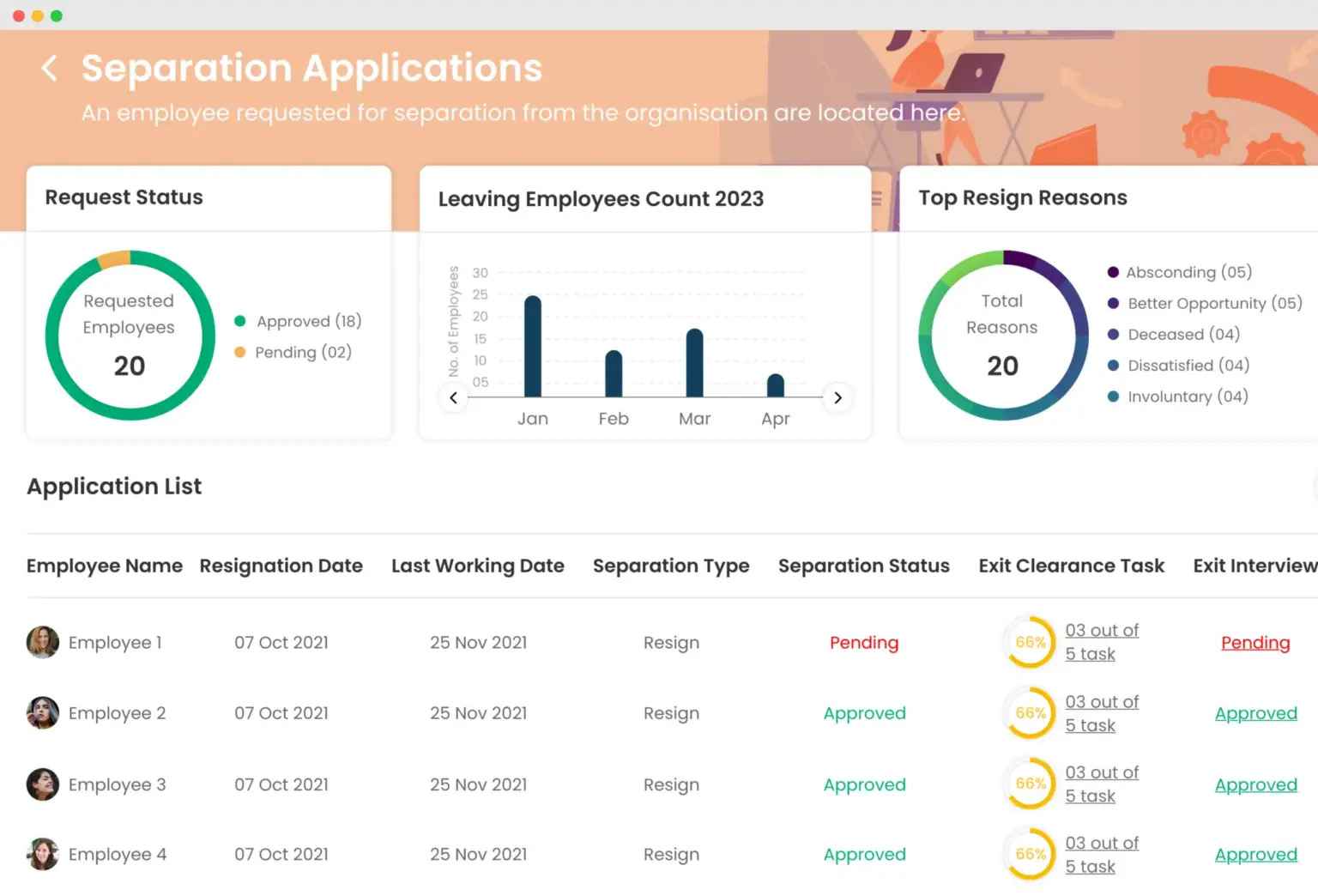Viewport: 1318px width, 896px height.
Task: Open Employee 3's Approved exit interview link
Action: (x=1256, y=784)
